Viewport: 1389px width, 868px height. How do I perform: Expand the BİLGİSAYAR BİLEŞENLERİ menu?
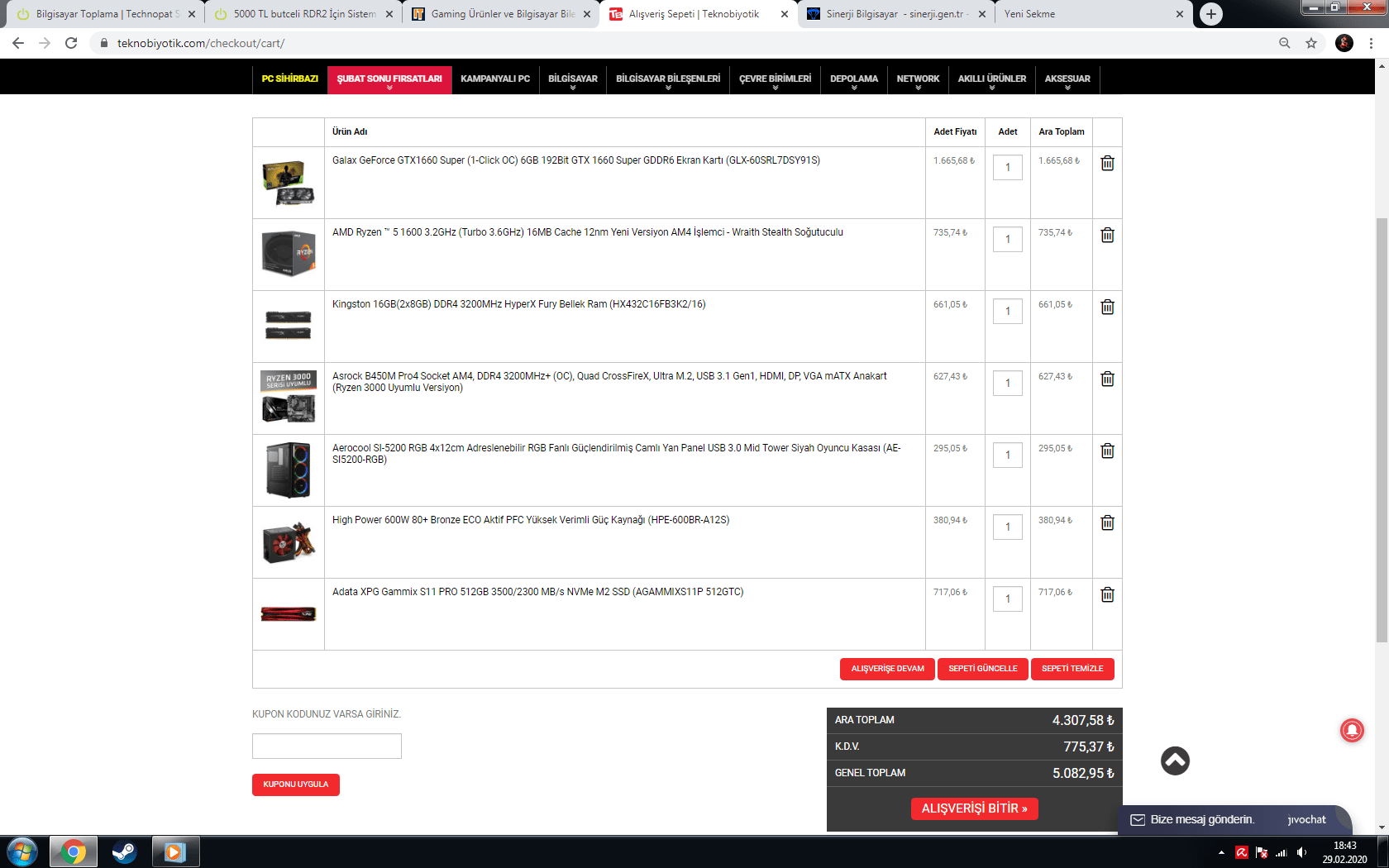click(x=668, y=80)
